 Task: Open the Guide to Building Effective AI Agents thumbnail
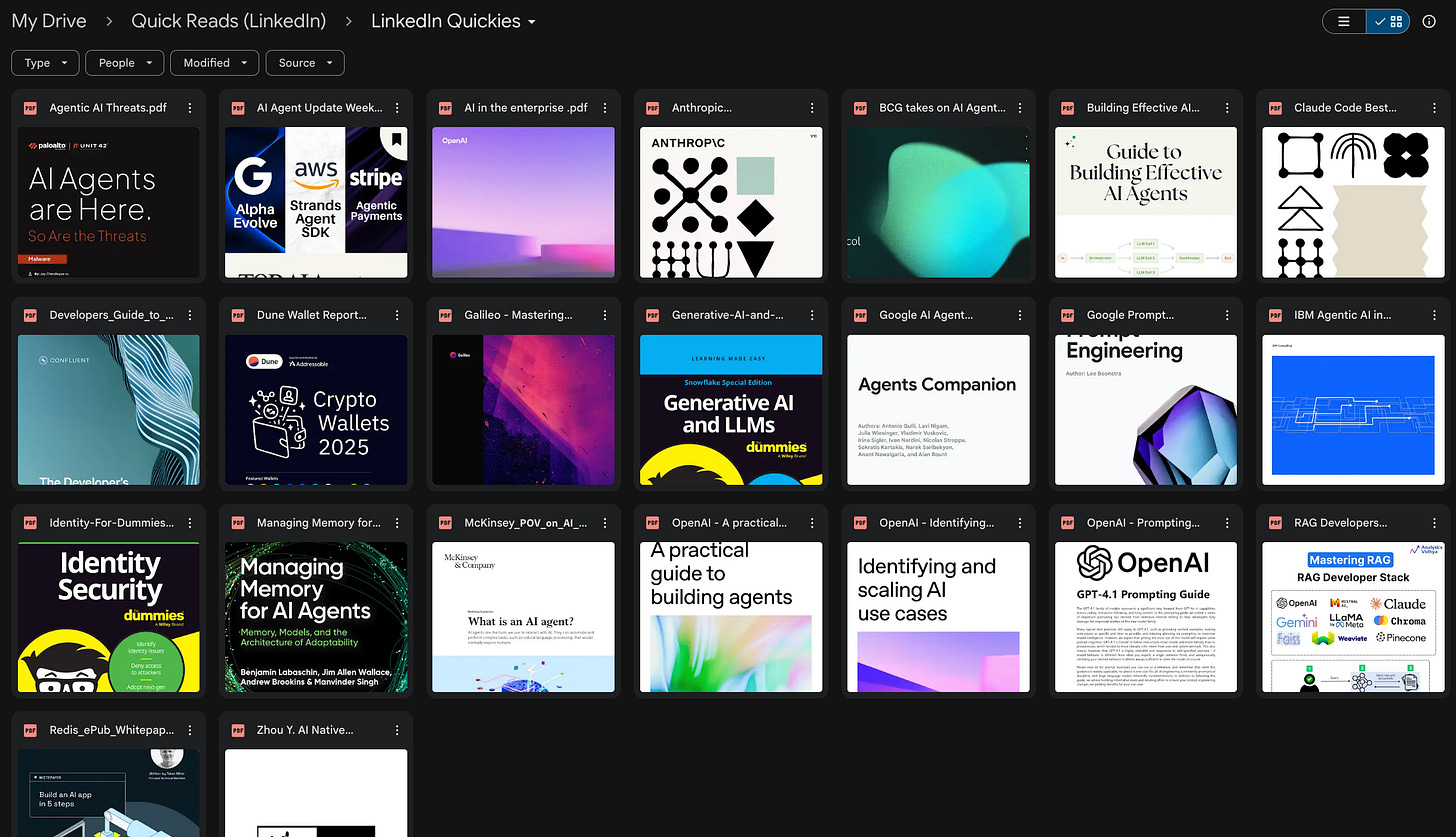[1146, 202]
